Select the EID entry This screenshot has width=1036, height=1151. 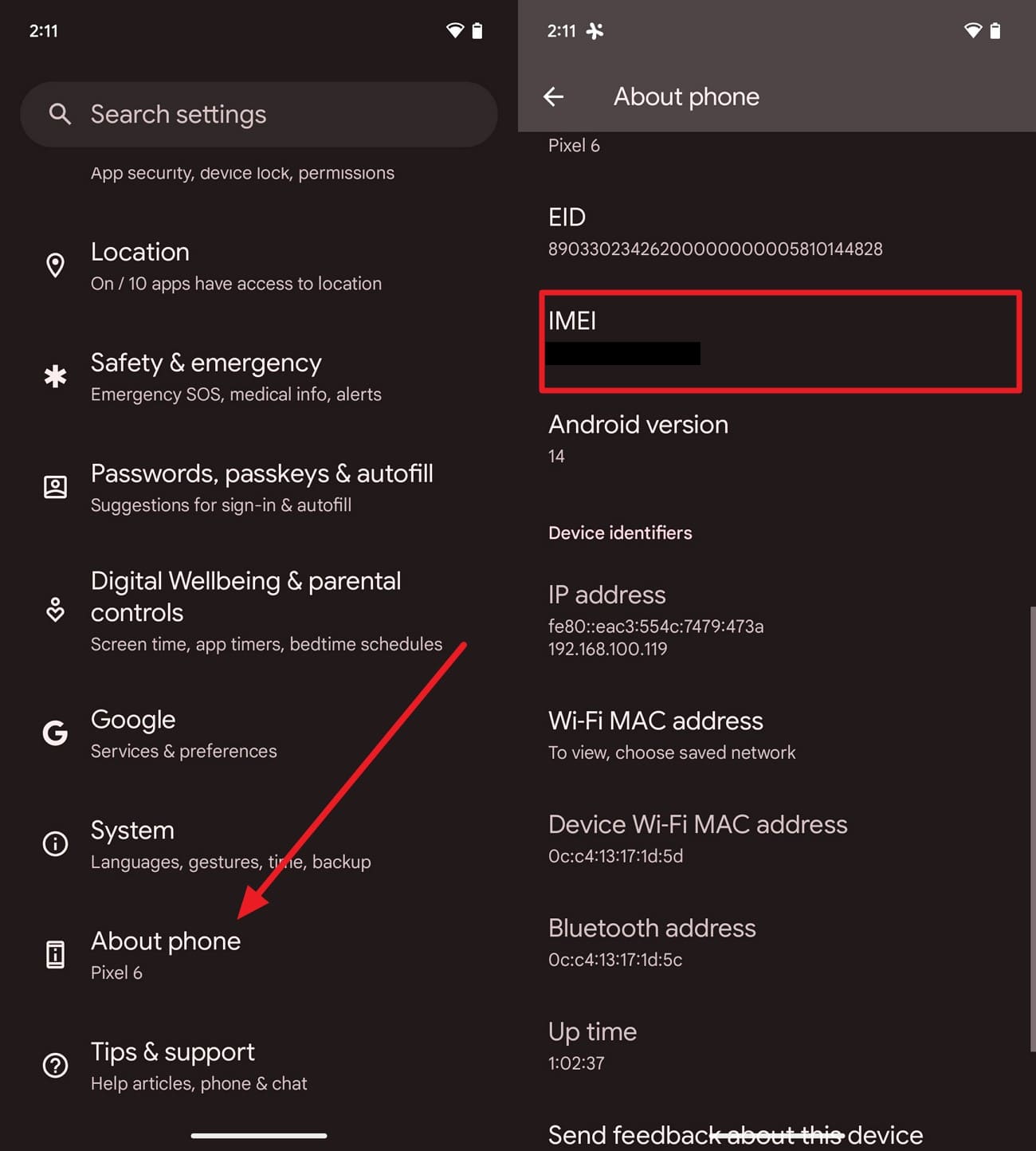777,232
